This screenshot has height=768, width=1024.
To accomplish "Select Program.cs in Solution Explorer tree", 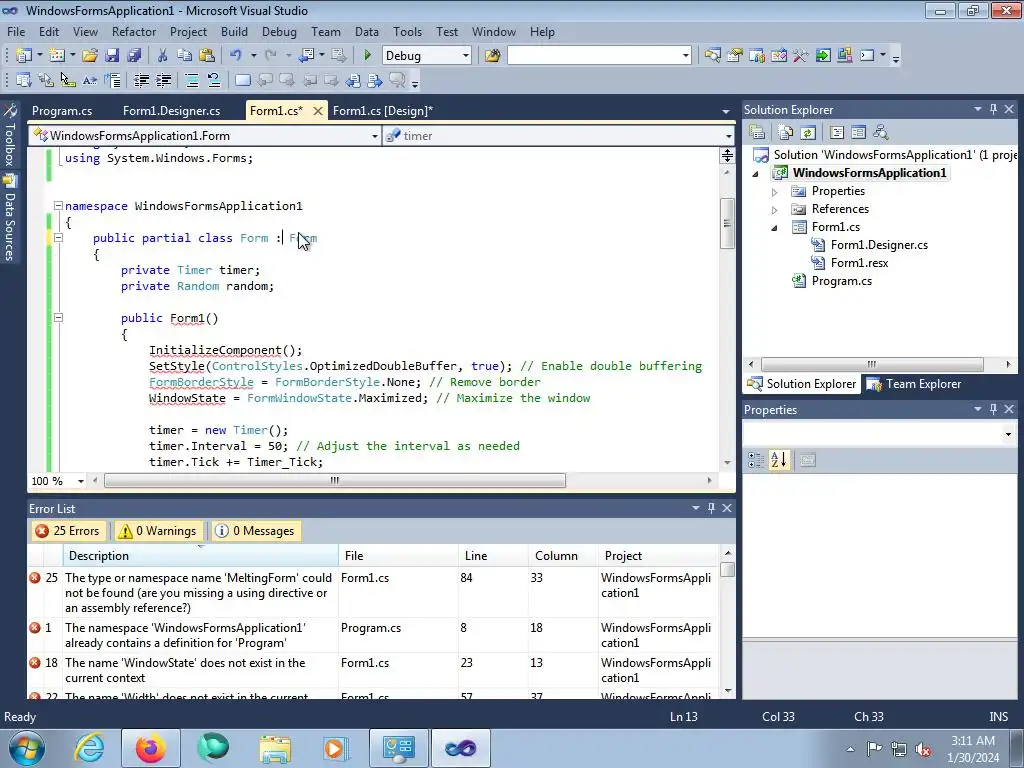I will pos(841,281).
